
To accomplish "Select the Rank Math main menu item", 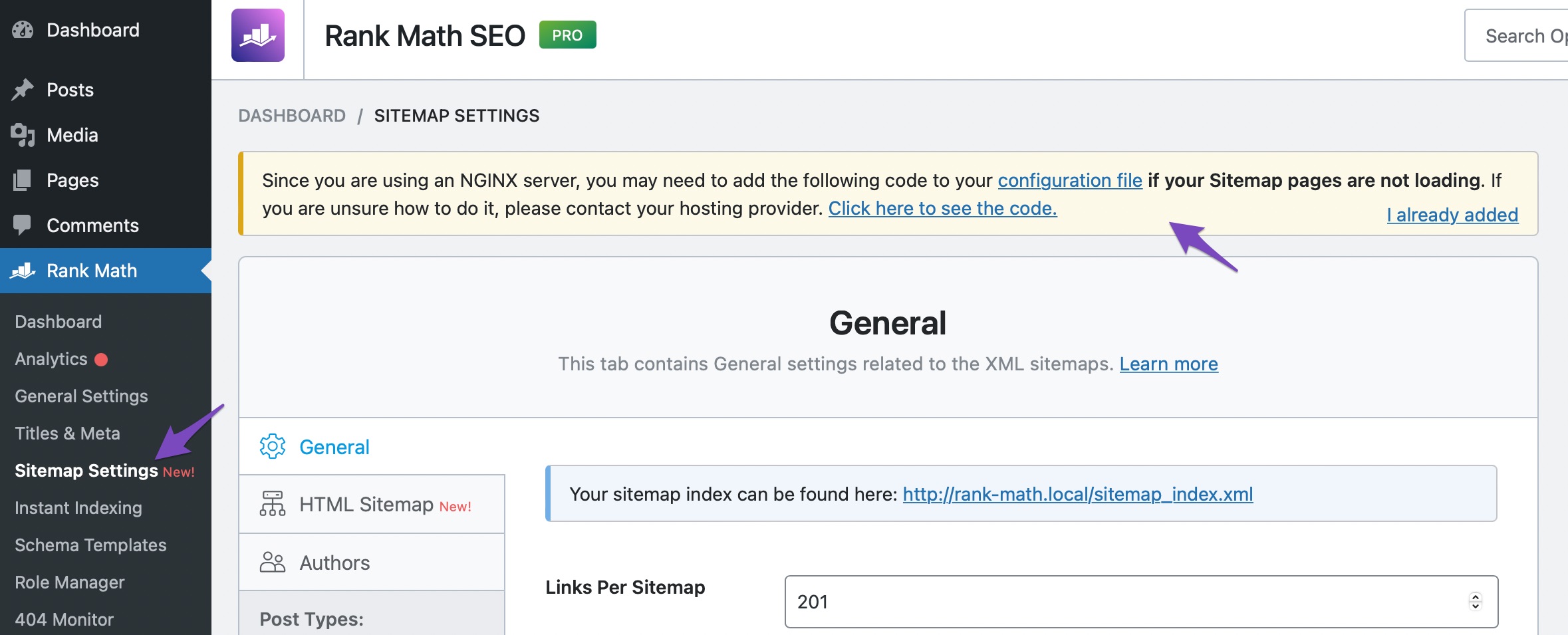I will coord(106,271).
